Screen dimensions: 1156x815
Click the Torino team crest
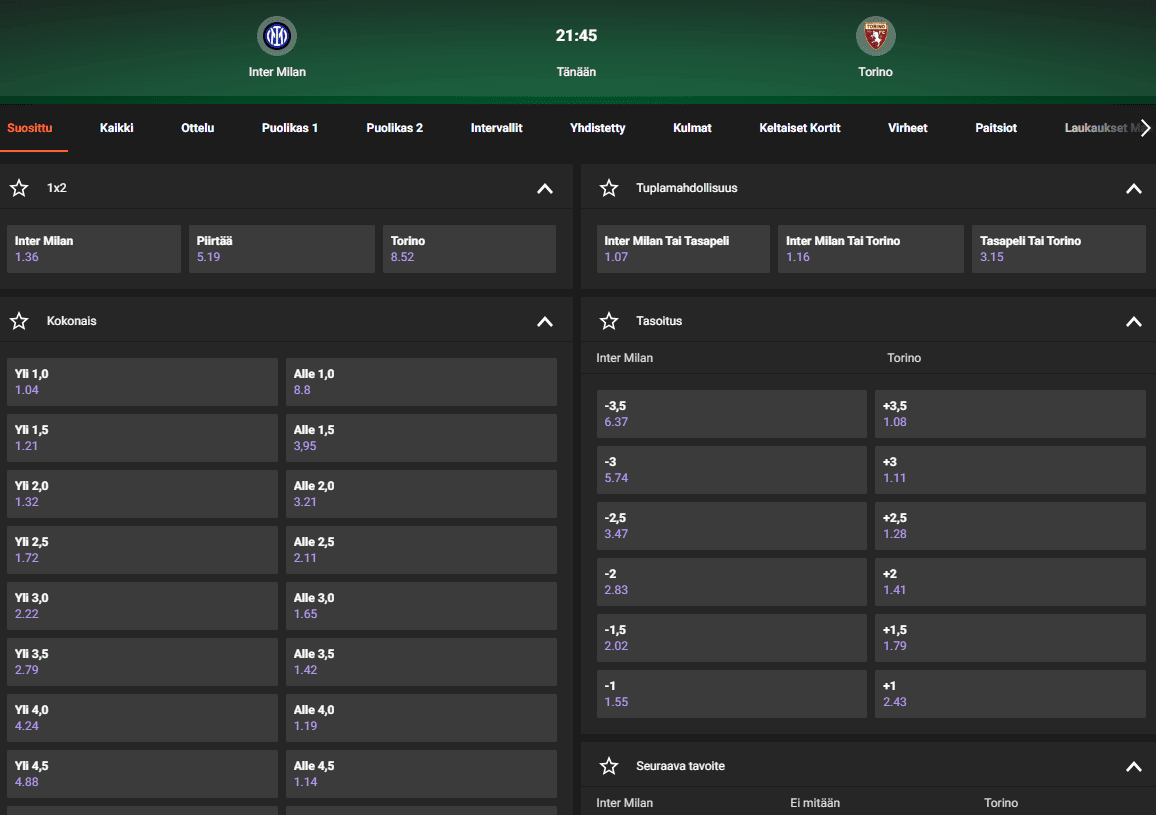875,37
